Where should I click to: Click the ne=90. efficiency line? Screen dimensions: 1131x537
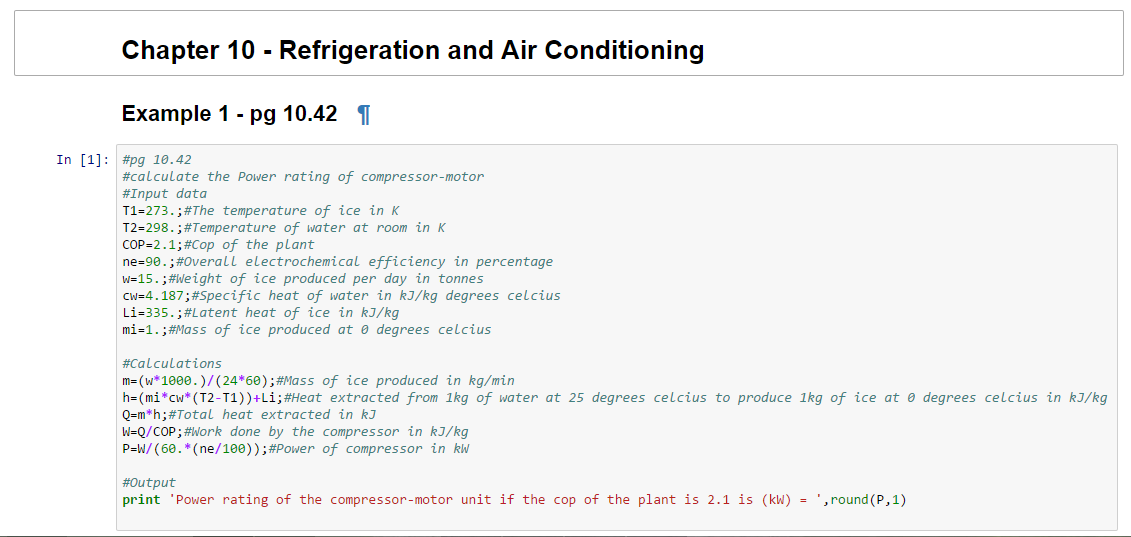[336, 262]
